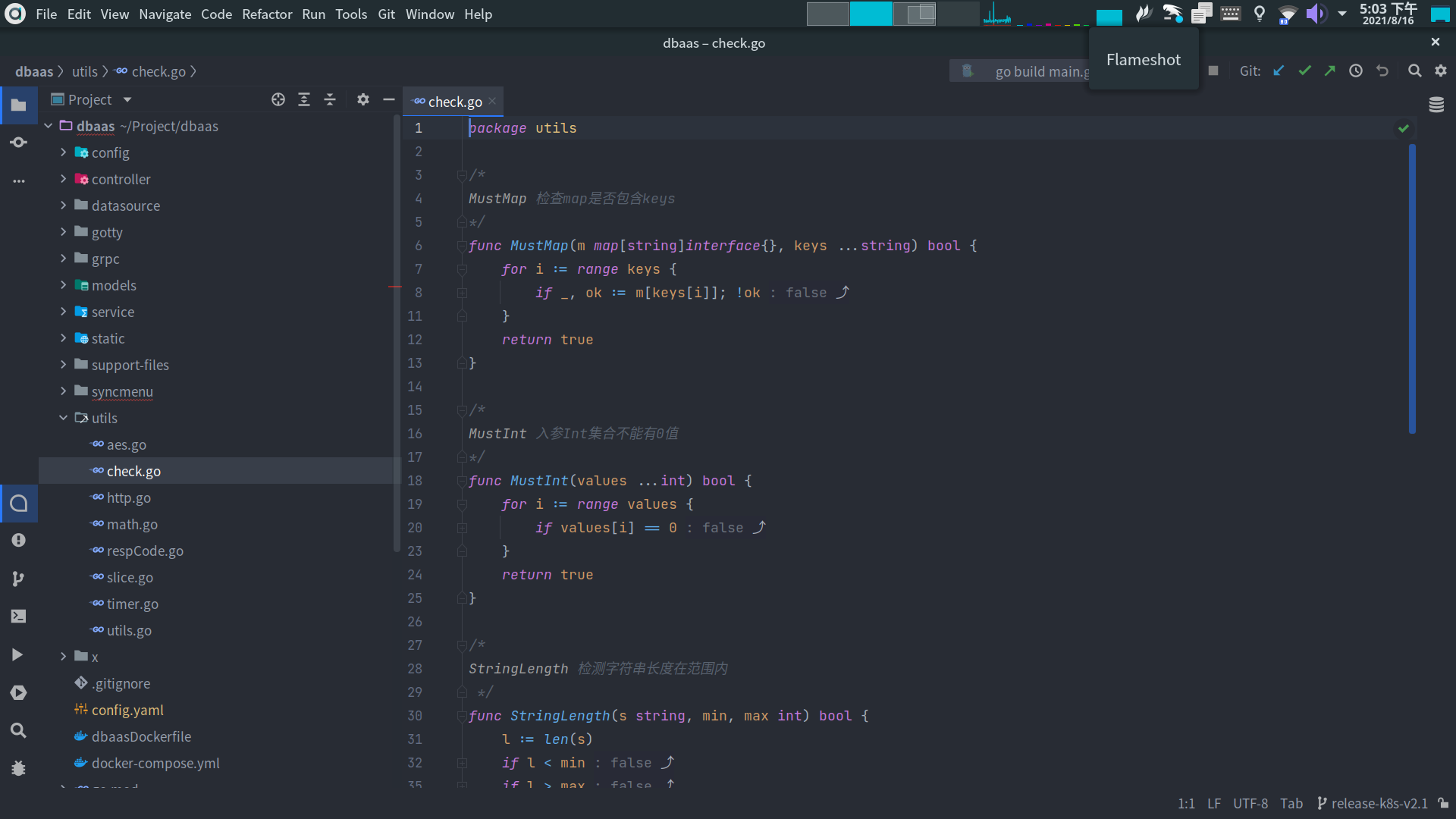Expand the datasource folder

(64, 206)
